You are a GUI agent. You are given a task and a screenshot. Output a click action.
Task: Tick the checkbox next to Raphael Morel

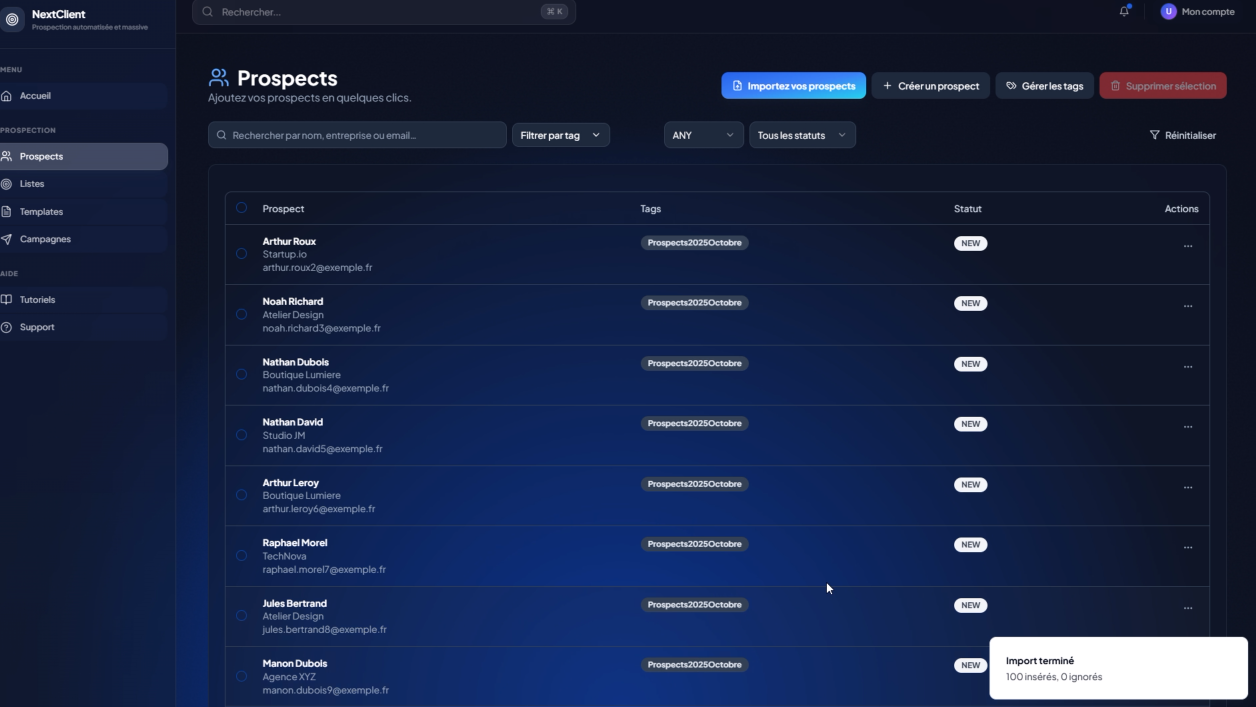(x=241, y=555)
